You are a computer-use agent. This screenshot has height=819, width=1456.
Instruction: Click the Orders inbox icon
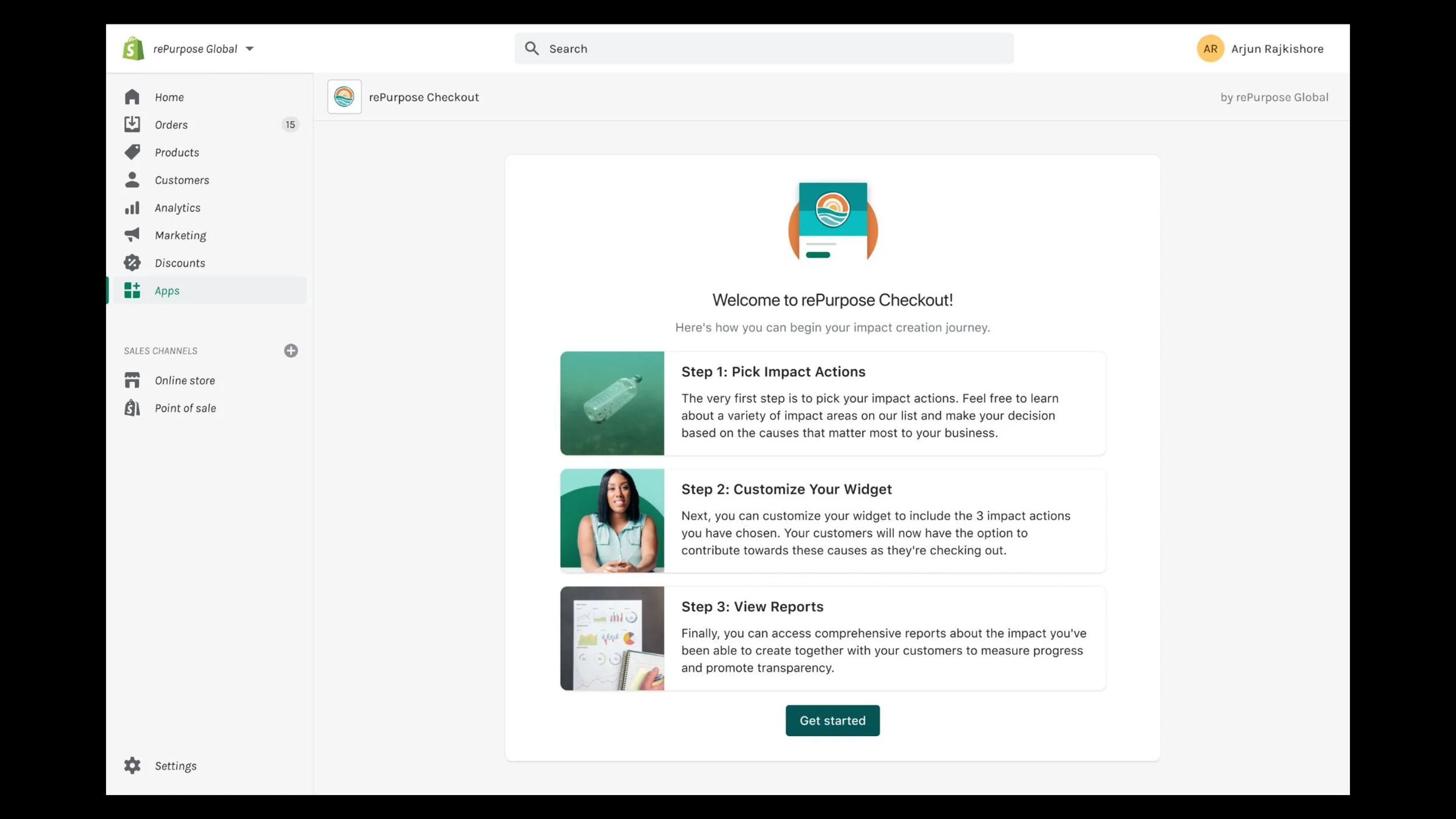point(132,124)
